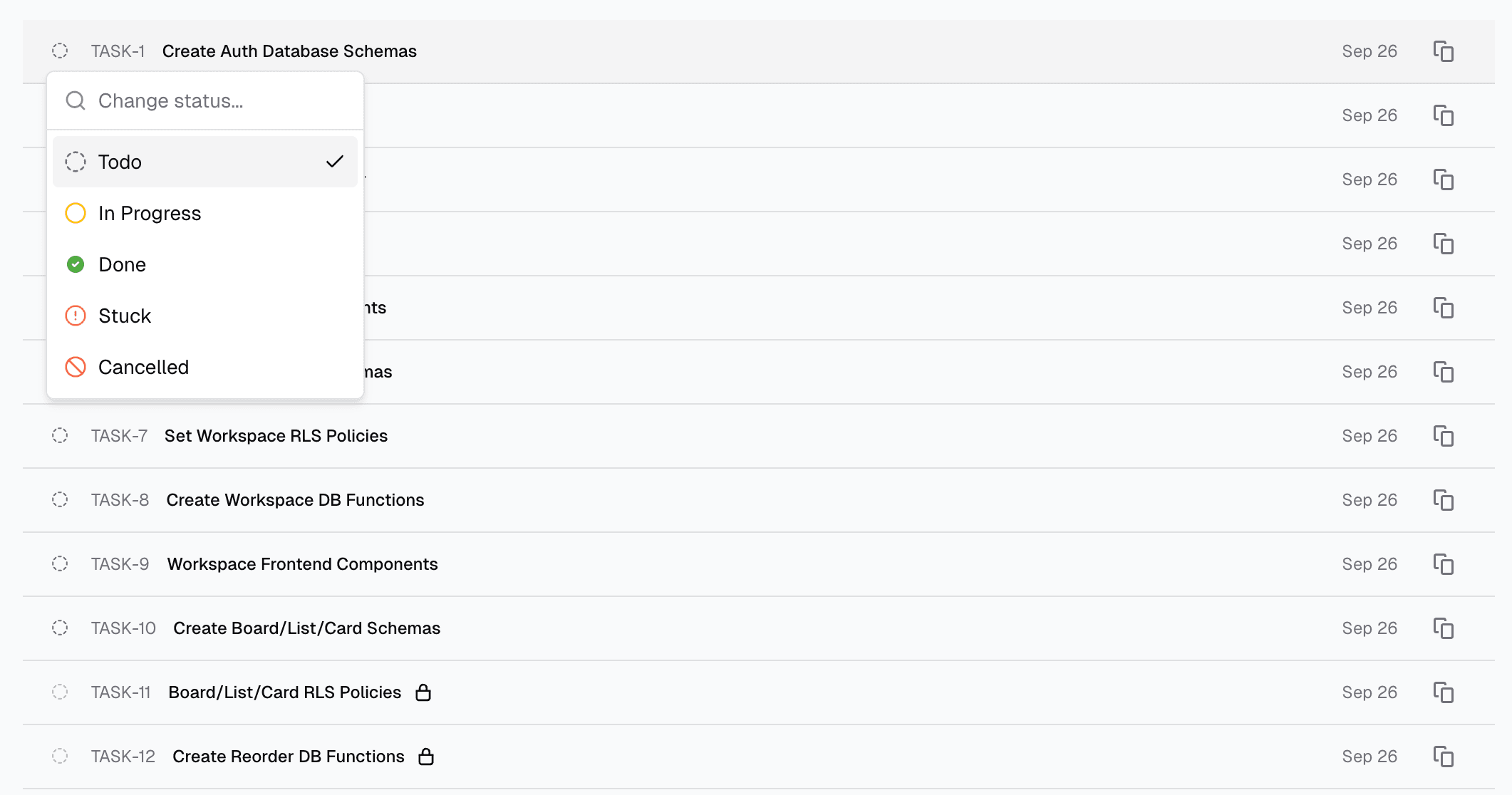Click copy icon on TASK-12 row

(1443, 757)
